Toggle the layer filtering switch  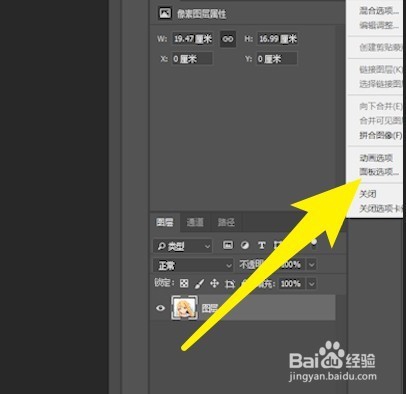click(x=313, y=244)
